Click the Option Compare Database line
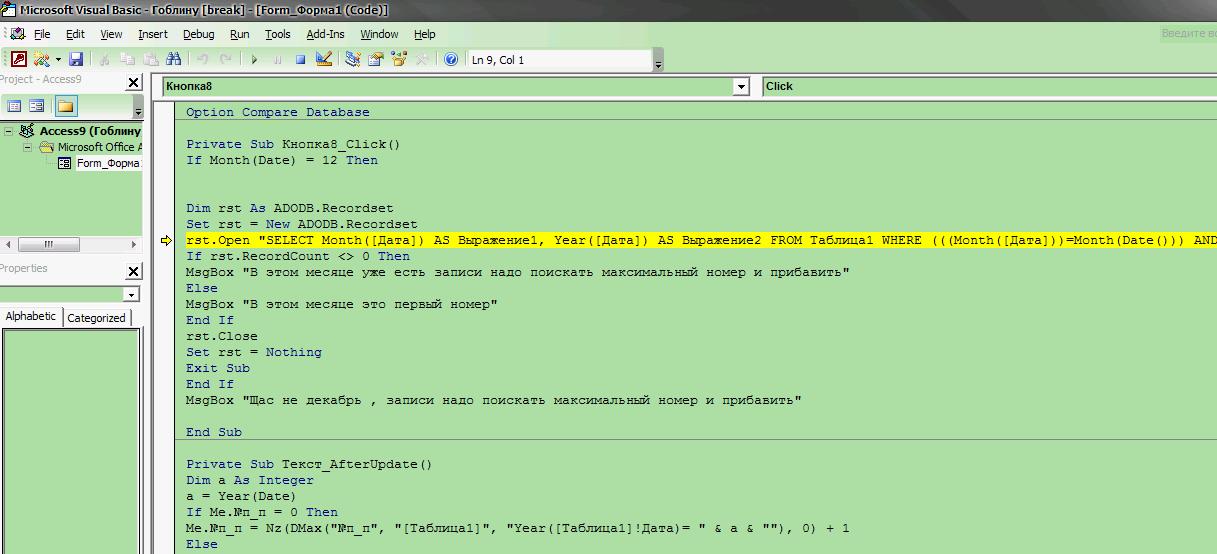 (278, 112)
